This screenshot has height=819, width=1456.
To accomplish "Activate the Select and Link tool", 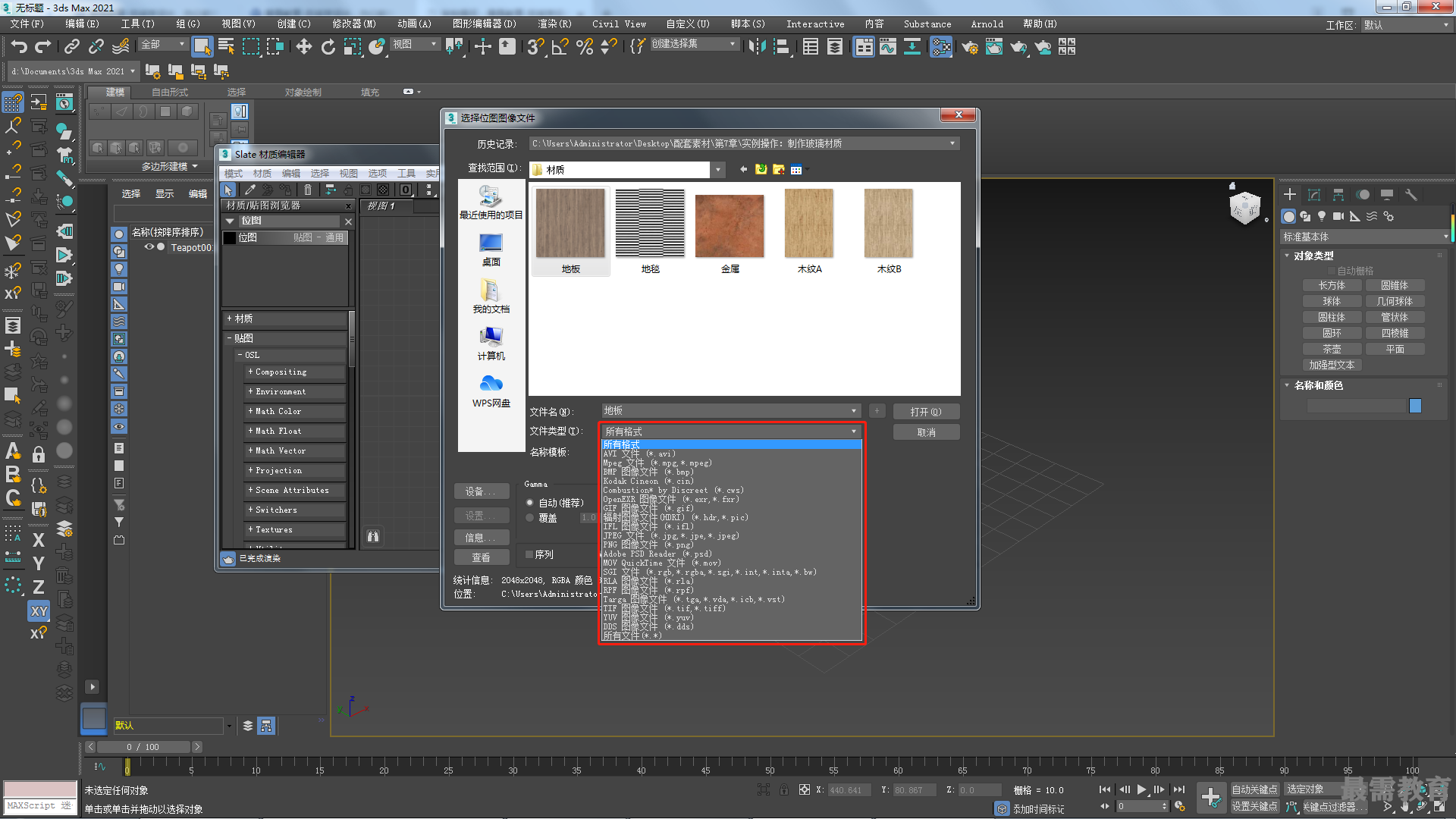I will (72, 47).
